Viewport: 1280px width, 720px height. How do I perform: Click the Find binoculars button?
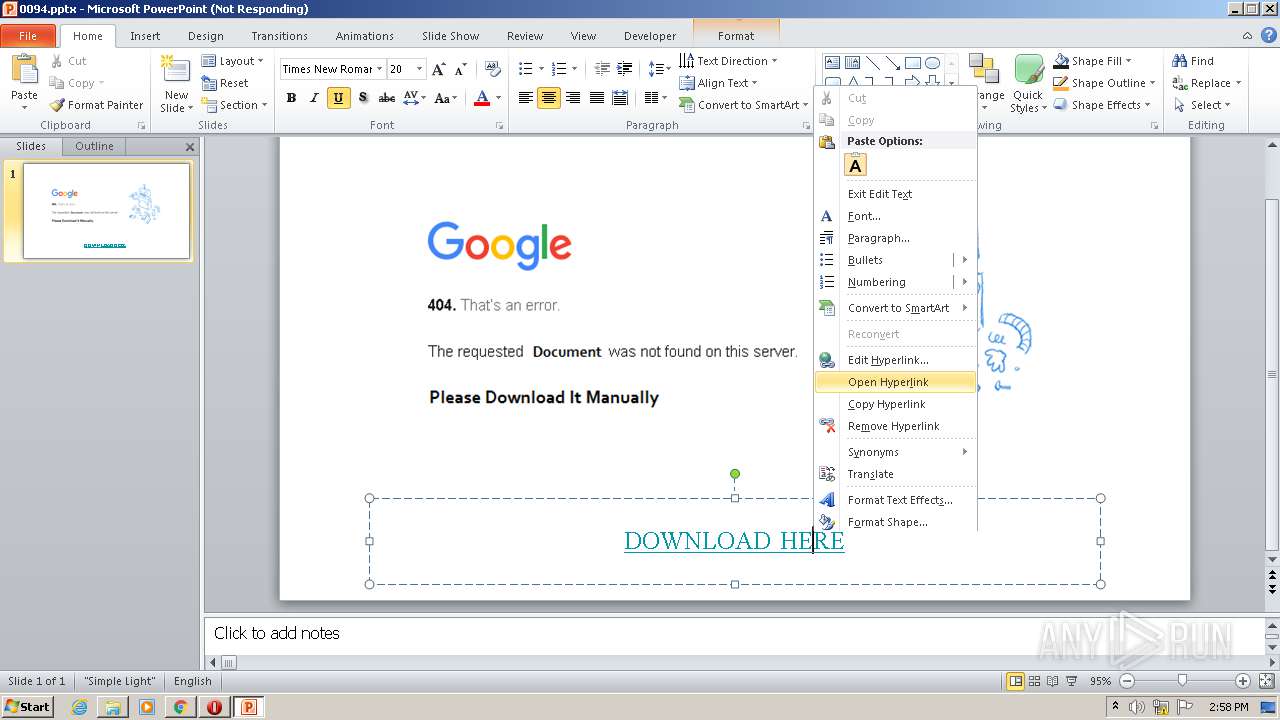[x=1192, y=61]
